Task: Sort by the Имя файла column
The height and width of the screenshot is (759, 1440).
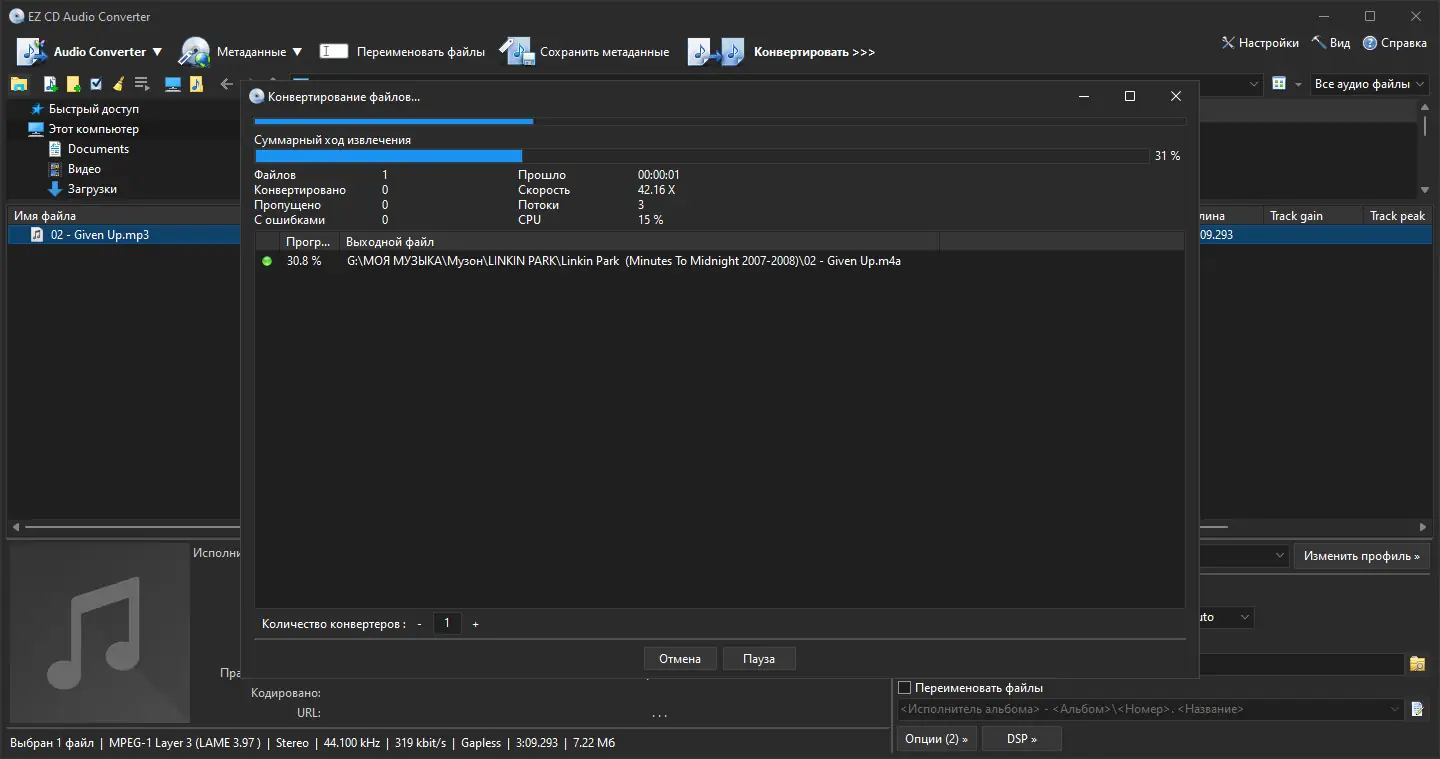Action: click(x=124, y=216)
